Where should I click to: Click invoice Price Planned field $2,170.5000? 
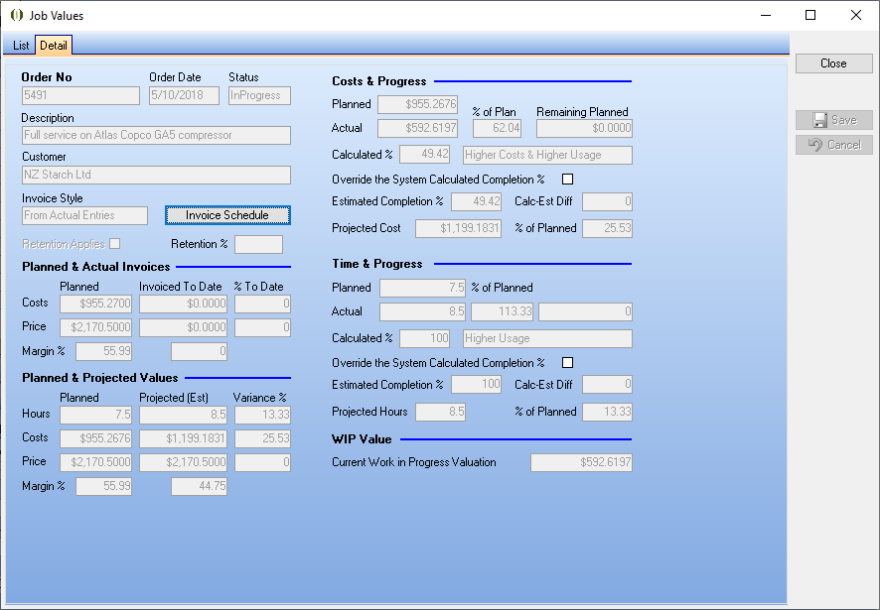(x=96, y=327)
